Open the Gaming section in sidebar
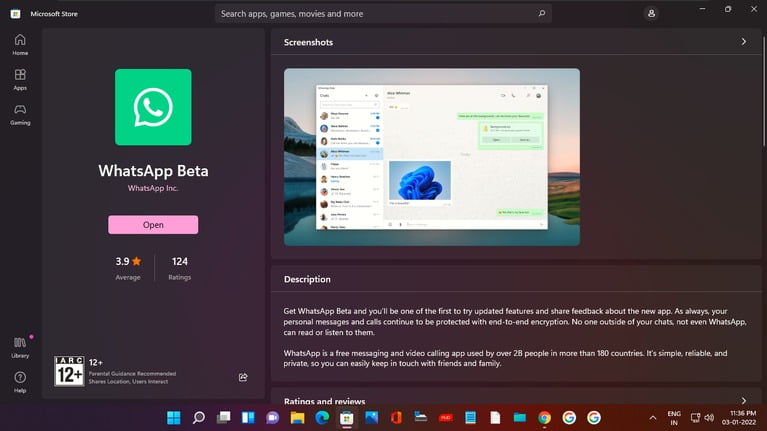The width and height of the screenshot is (767, 431). (20, 114)
